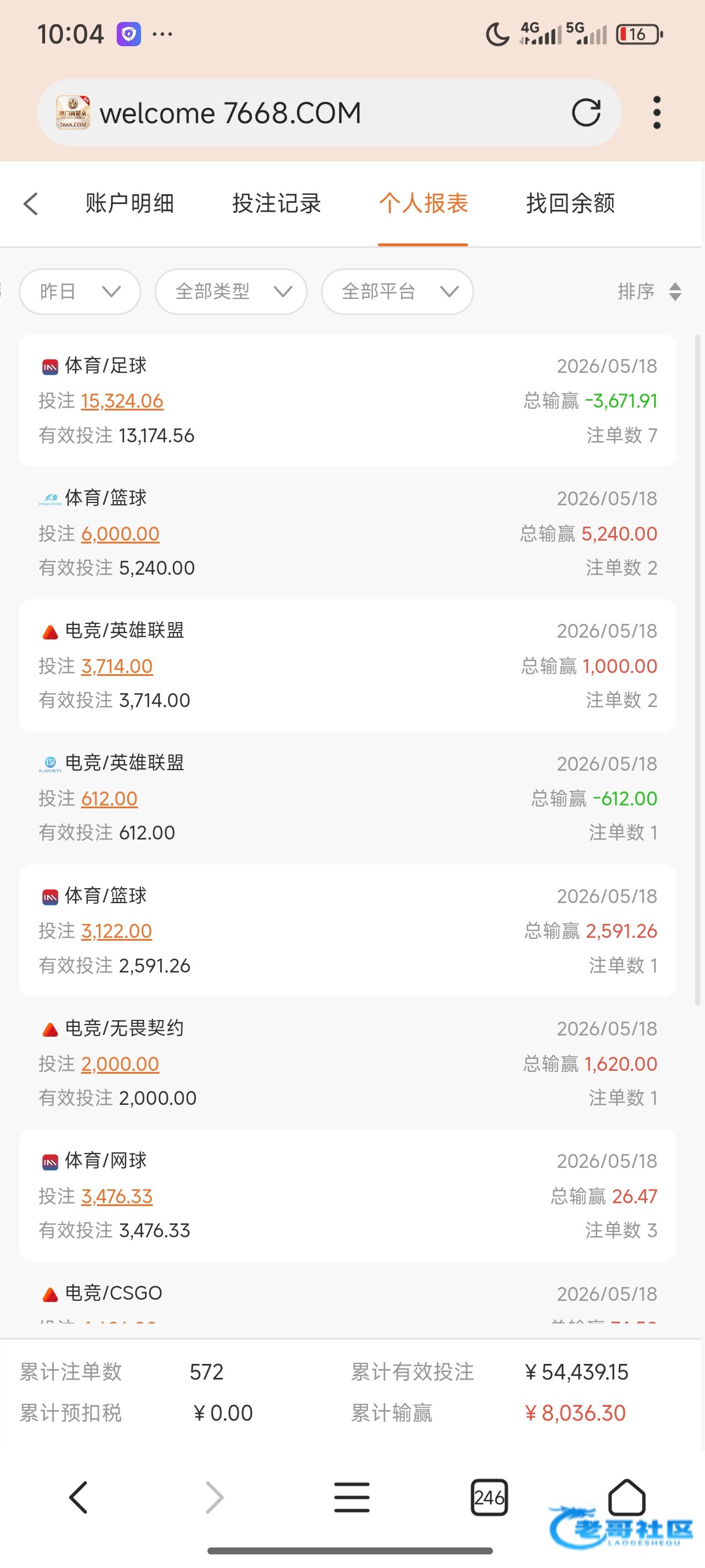Open the tab switcher showing 246

pyautogui.click(x=489, y=1497)
